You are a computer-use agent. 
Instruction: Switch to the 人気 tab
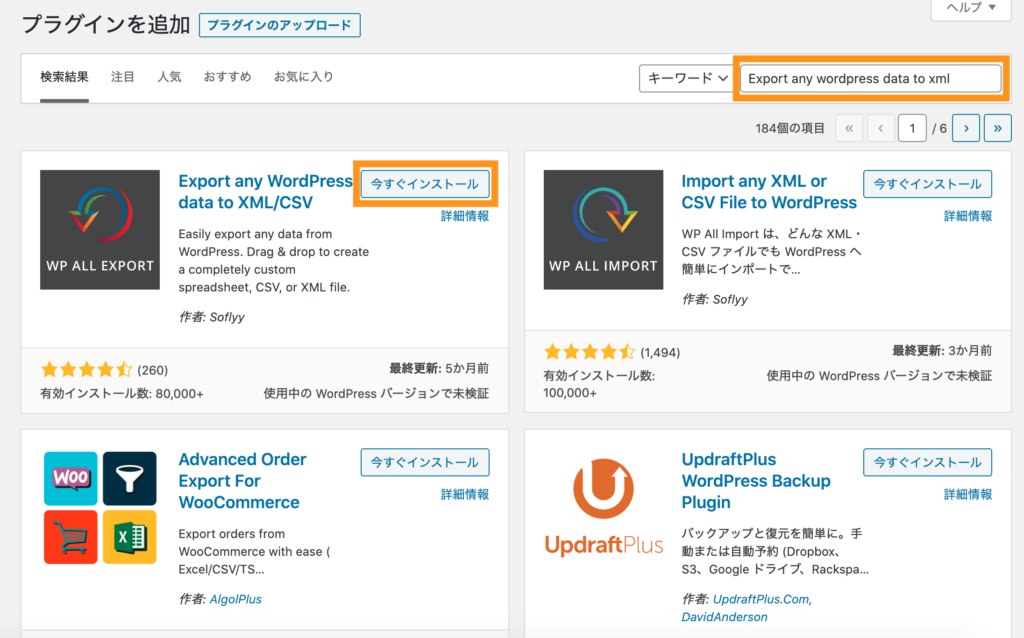[x=169, y=75]
